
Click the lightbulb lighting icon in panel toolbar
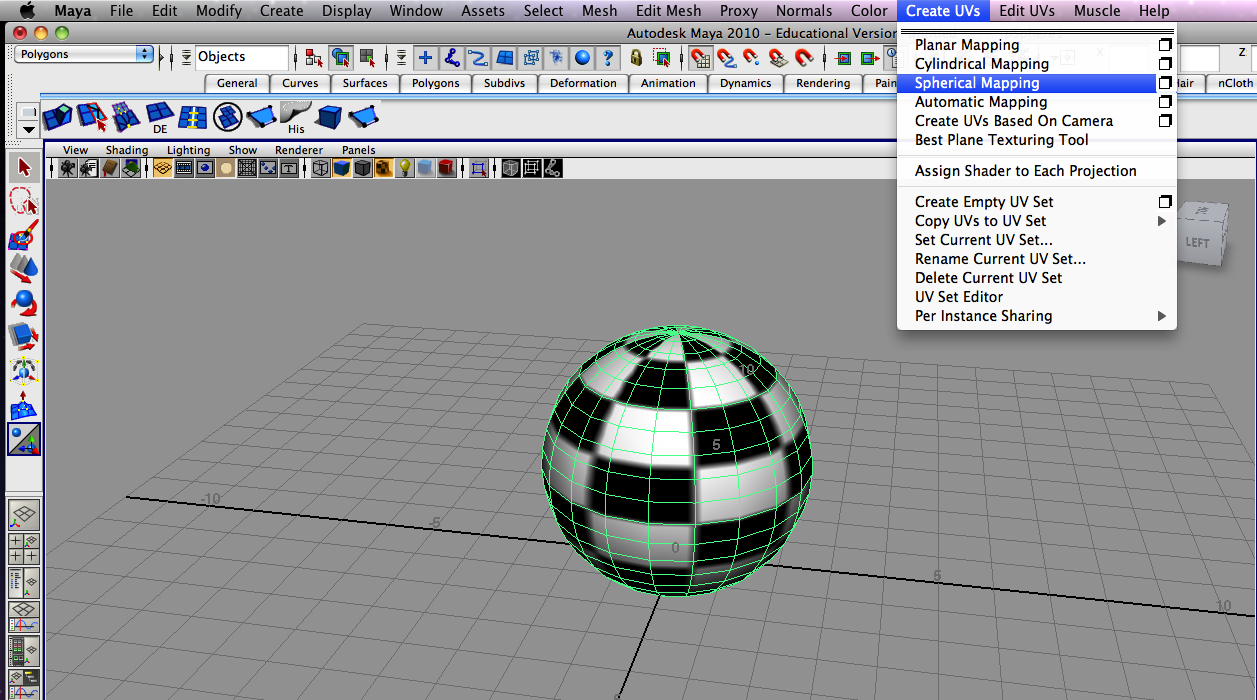click(406, 167)
